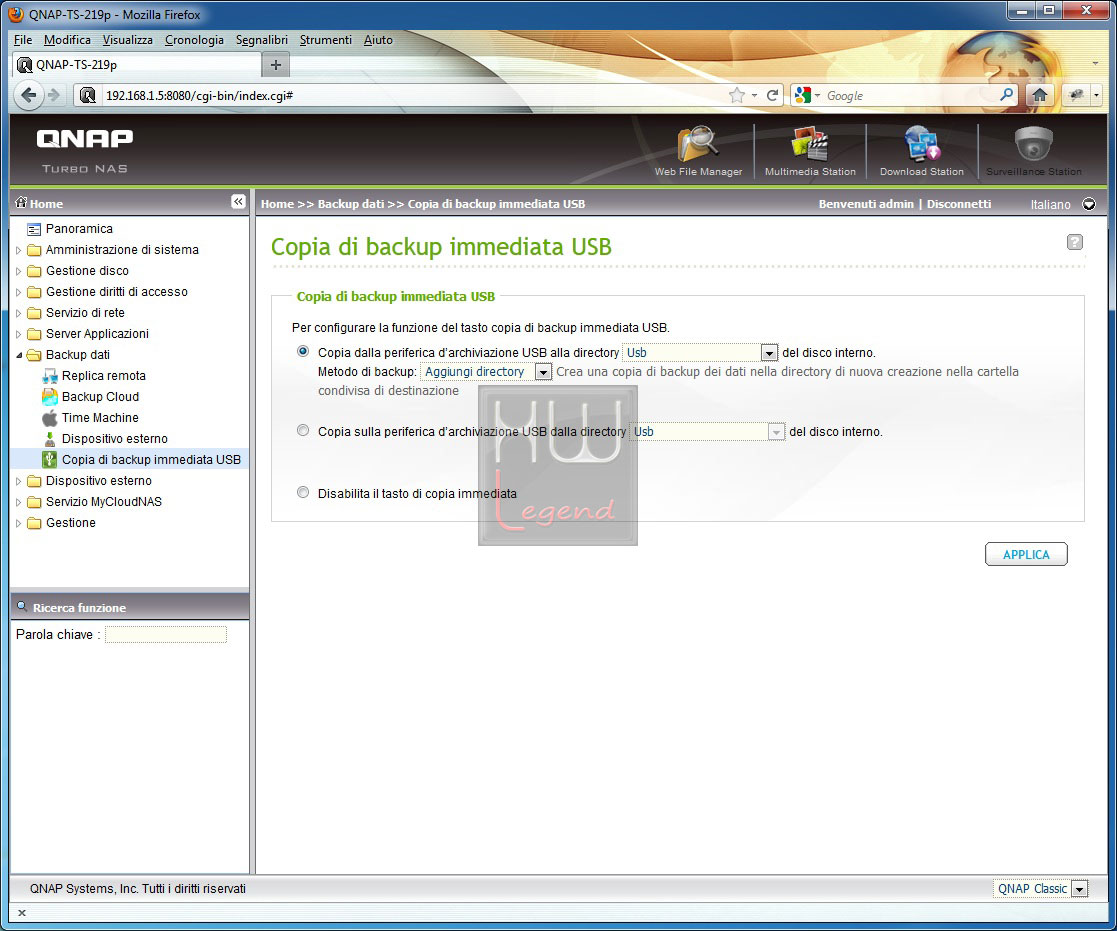The width and height of the screenshot is (1117, 931).
Task: Click the Parola chiave search field
Action: click(166, 634)
